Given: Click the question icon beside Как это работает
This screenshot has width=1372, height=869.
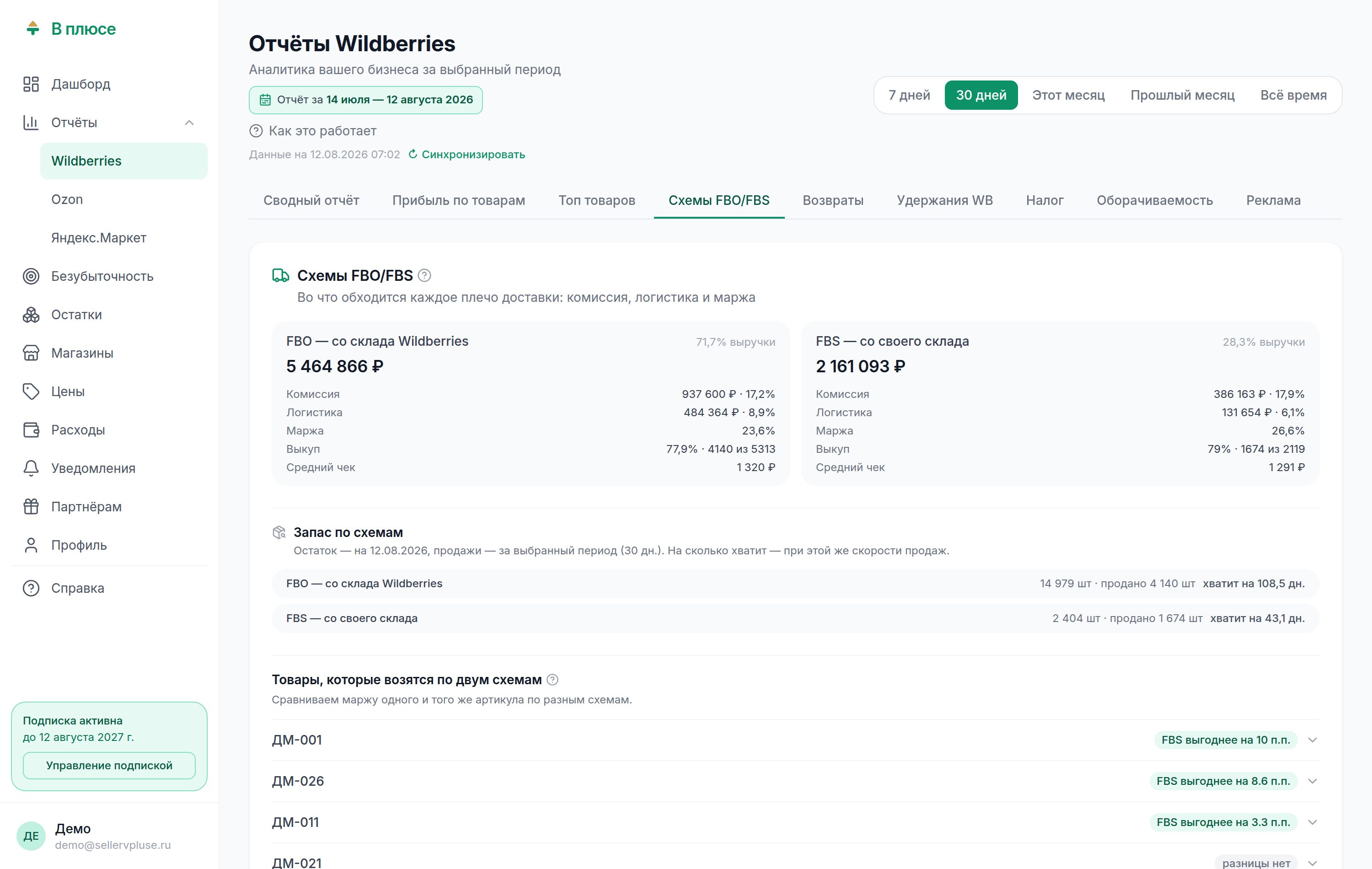Looking at the screenshot, I should point(256,131).
